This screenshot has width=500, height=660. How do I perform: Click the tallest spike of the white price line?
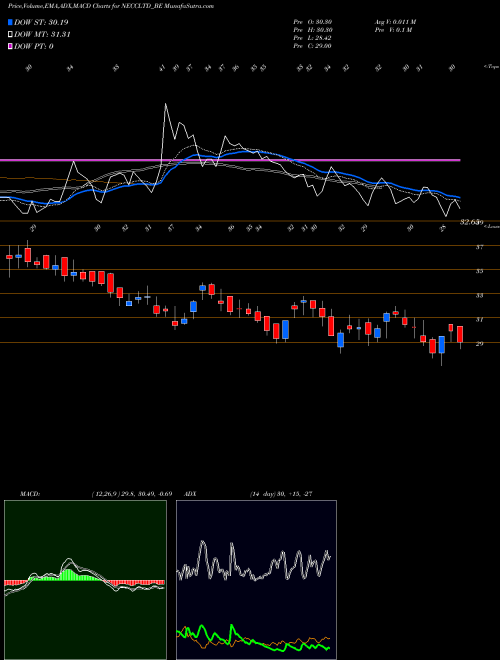point(165,105)
